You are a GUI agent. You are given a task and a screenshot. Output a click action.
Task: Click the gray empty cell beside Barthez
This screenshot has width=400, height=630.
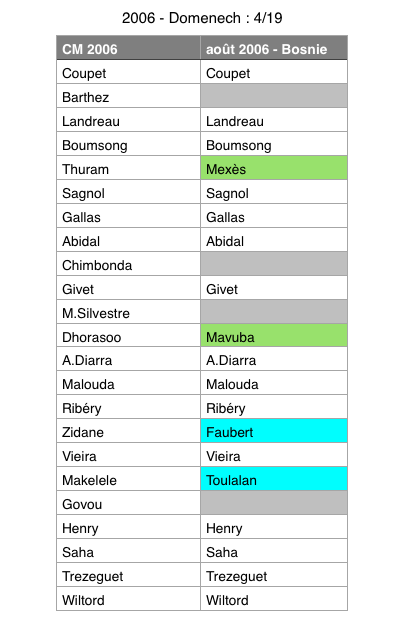click(274, 96)
